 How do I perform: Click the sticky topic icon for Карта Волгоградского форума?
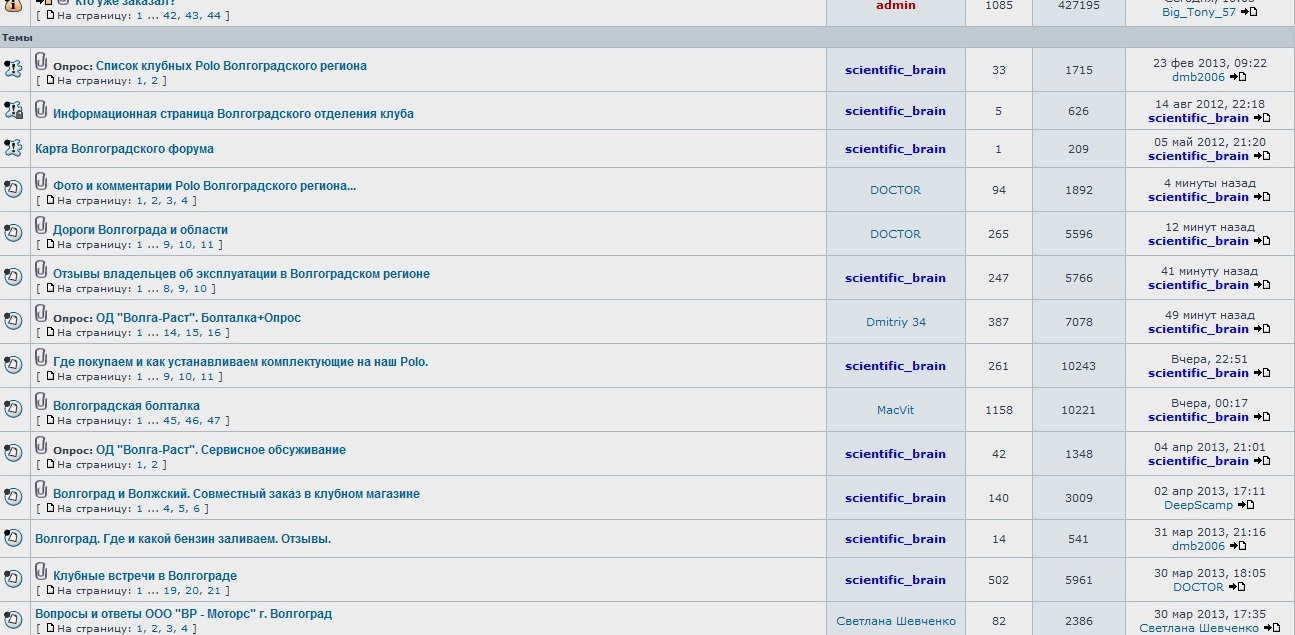point(13,148)
